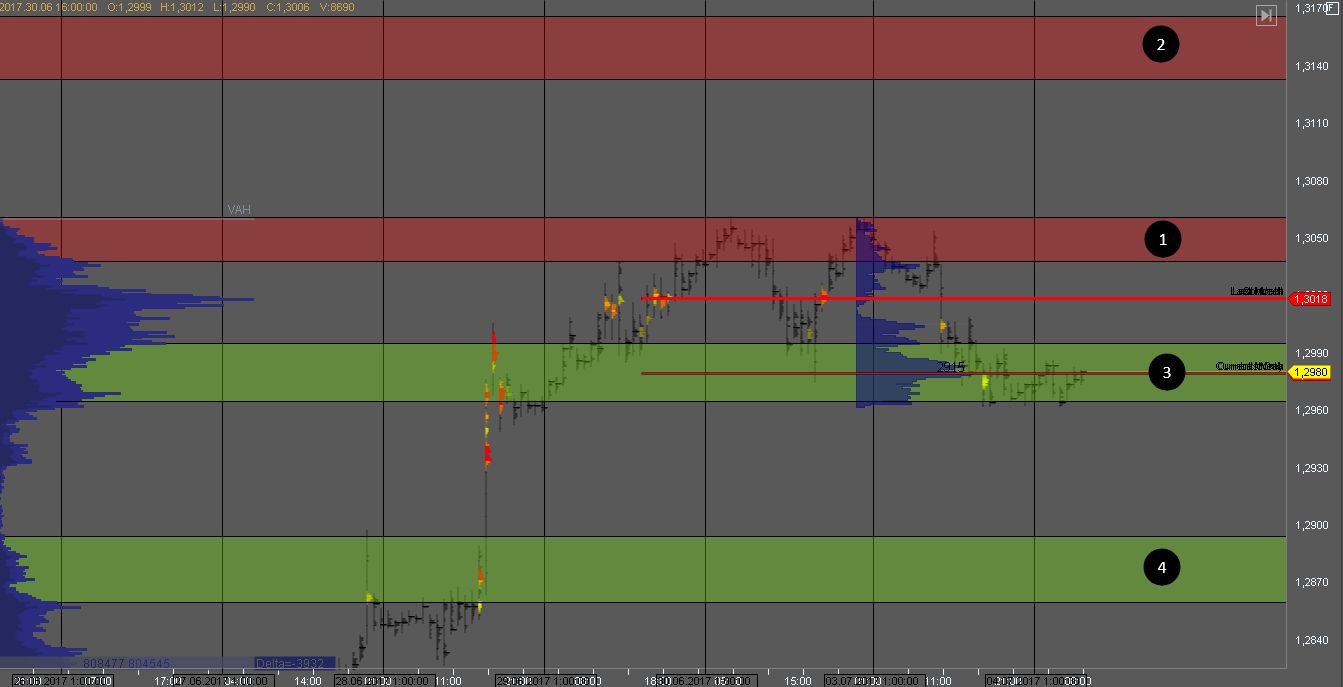
Task: Select the VAH label on the volume profile
Action: pyautogui.click(x=239, y=210)
